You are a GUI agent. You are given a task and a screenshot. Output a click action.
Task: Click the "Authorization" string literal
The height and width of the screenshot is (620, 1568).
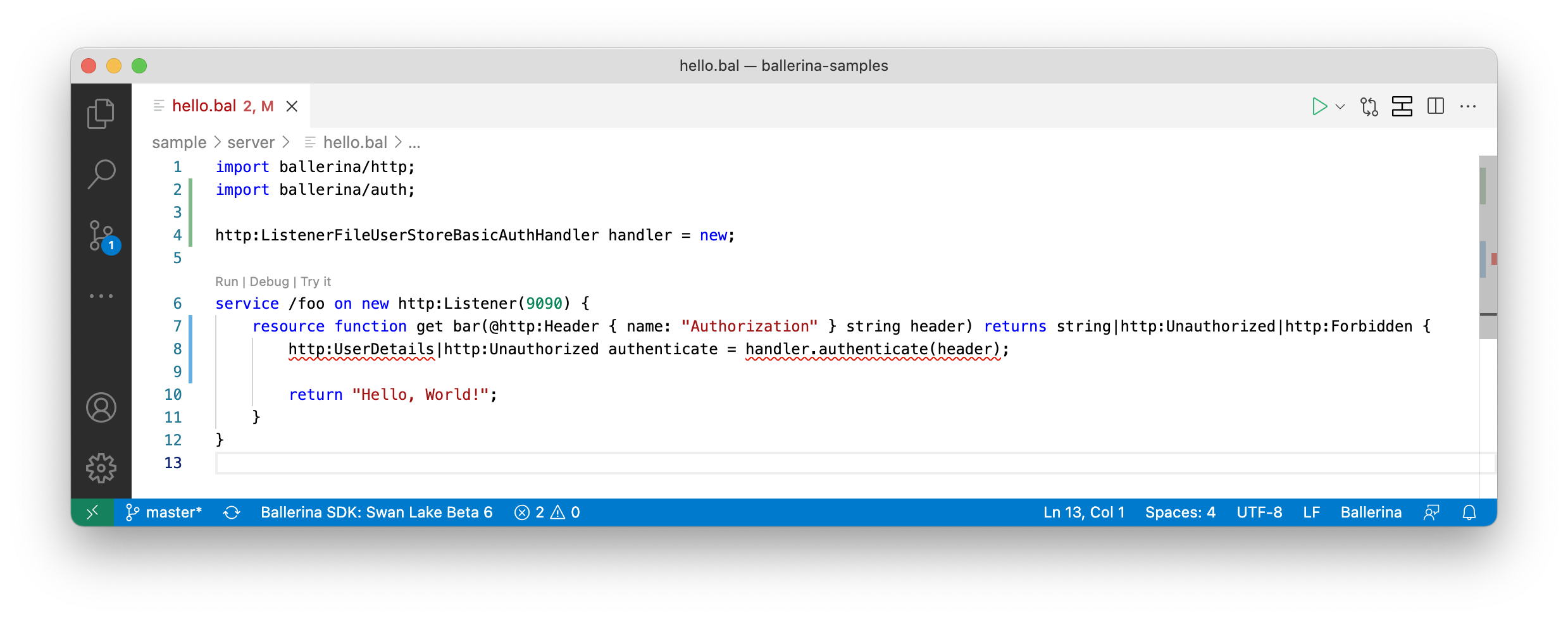[x=749, y=326]
